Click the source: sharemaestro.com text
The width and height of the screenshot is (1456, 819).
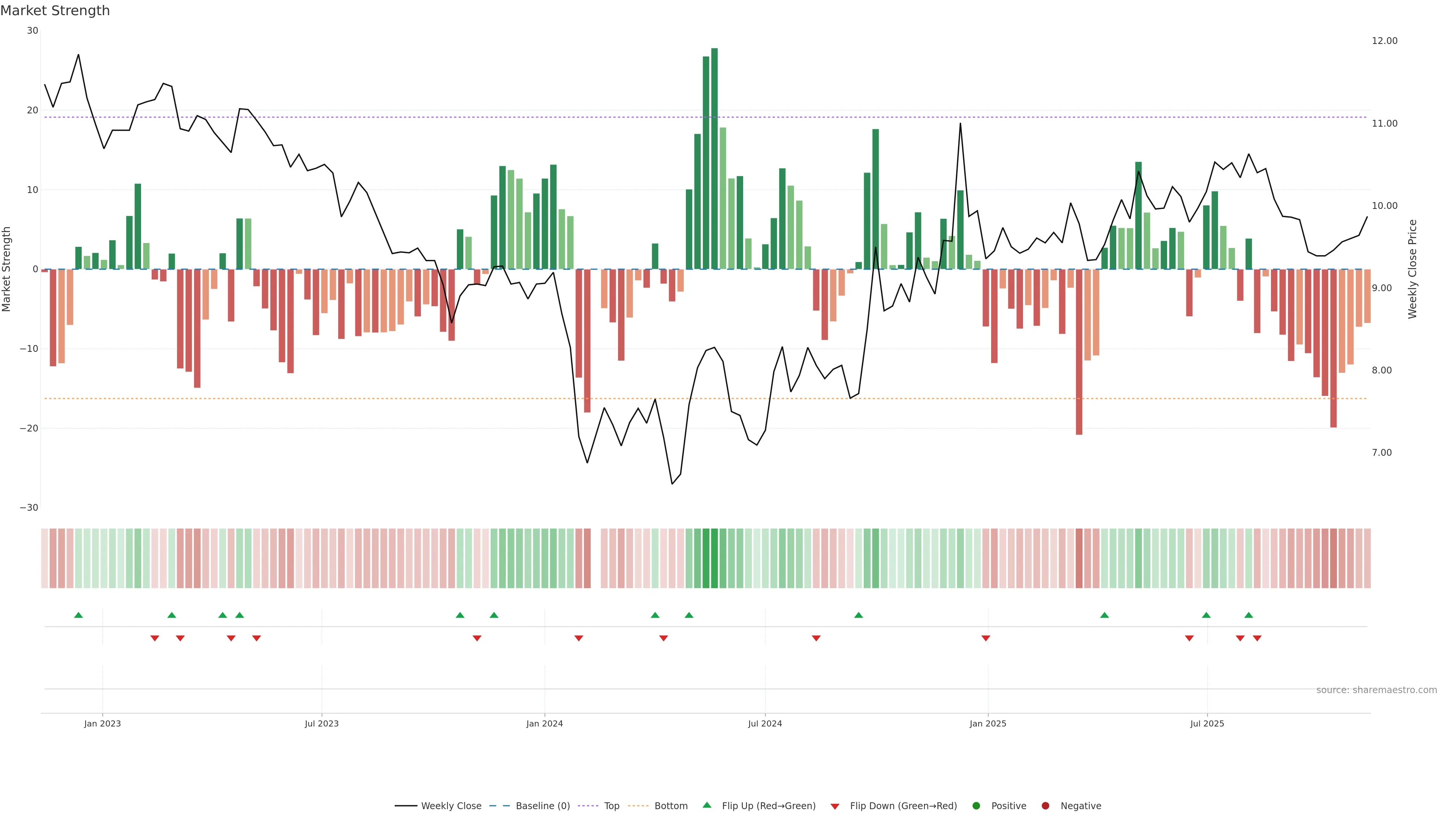pyautogui.click(x=1376, y=690)
